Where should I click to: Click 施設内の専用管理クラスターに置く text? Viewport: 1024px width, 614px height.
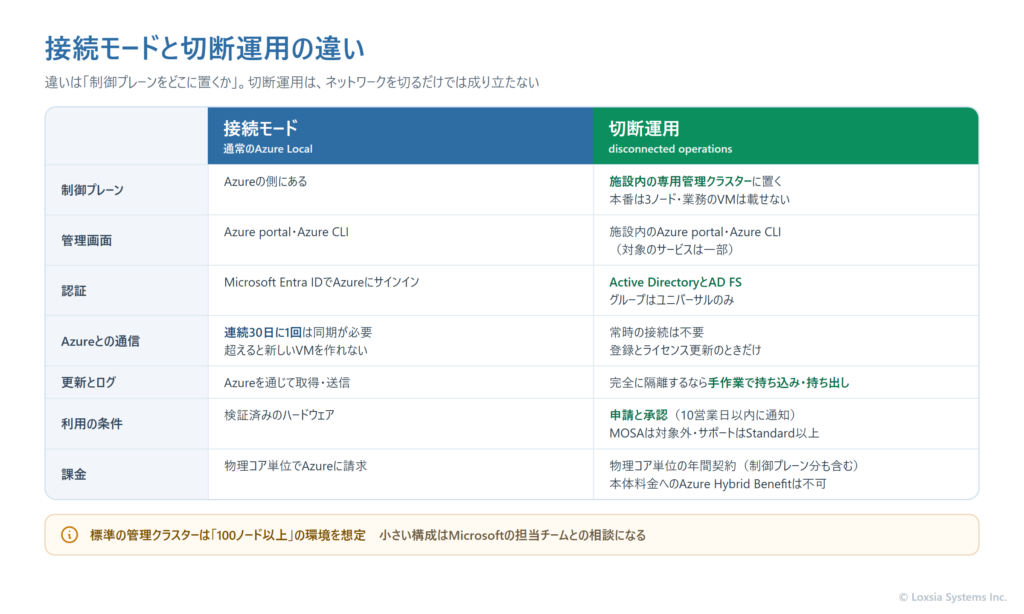696,182
